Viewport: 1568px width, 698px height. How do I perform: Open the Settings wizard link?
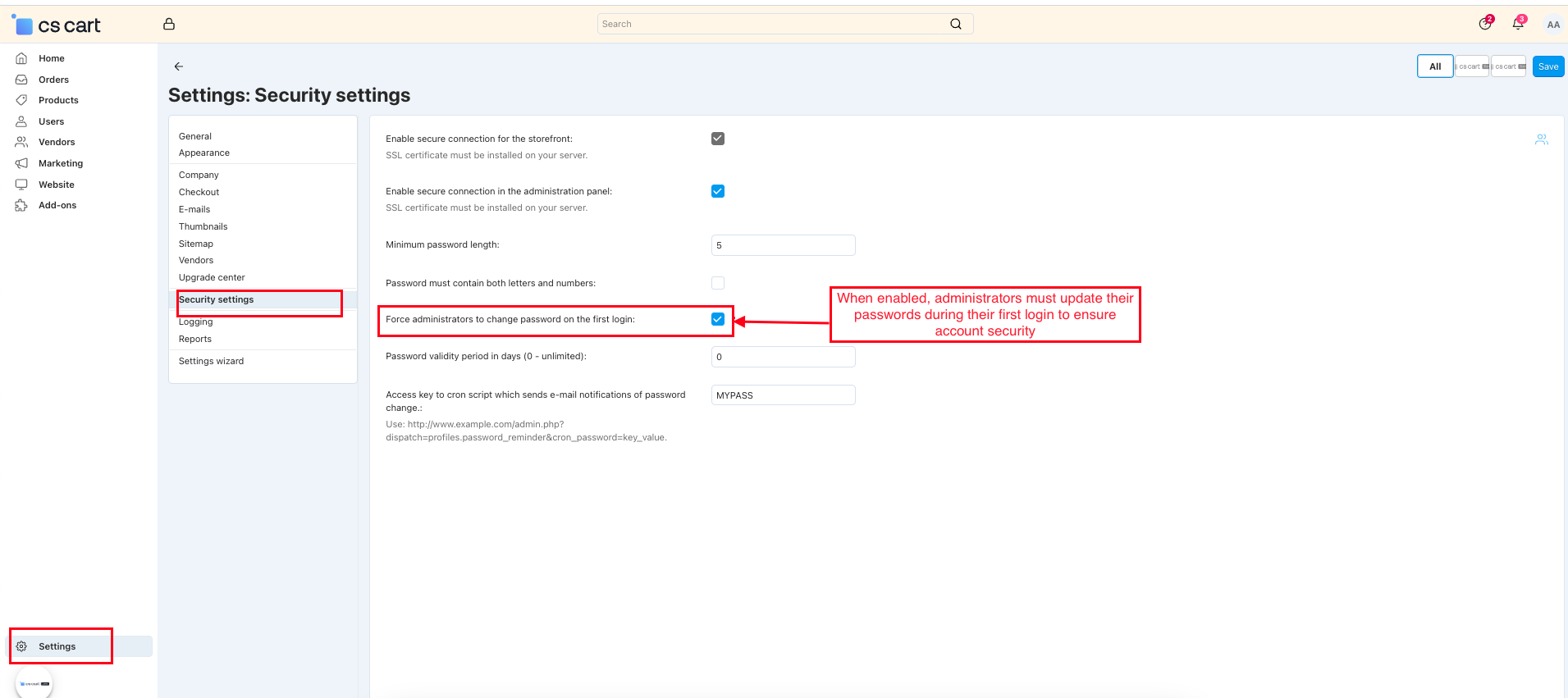tap(212, 361)
